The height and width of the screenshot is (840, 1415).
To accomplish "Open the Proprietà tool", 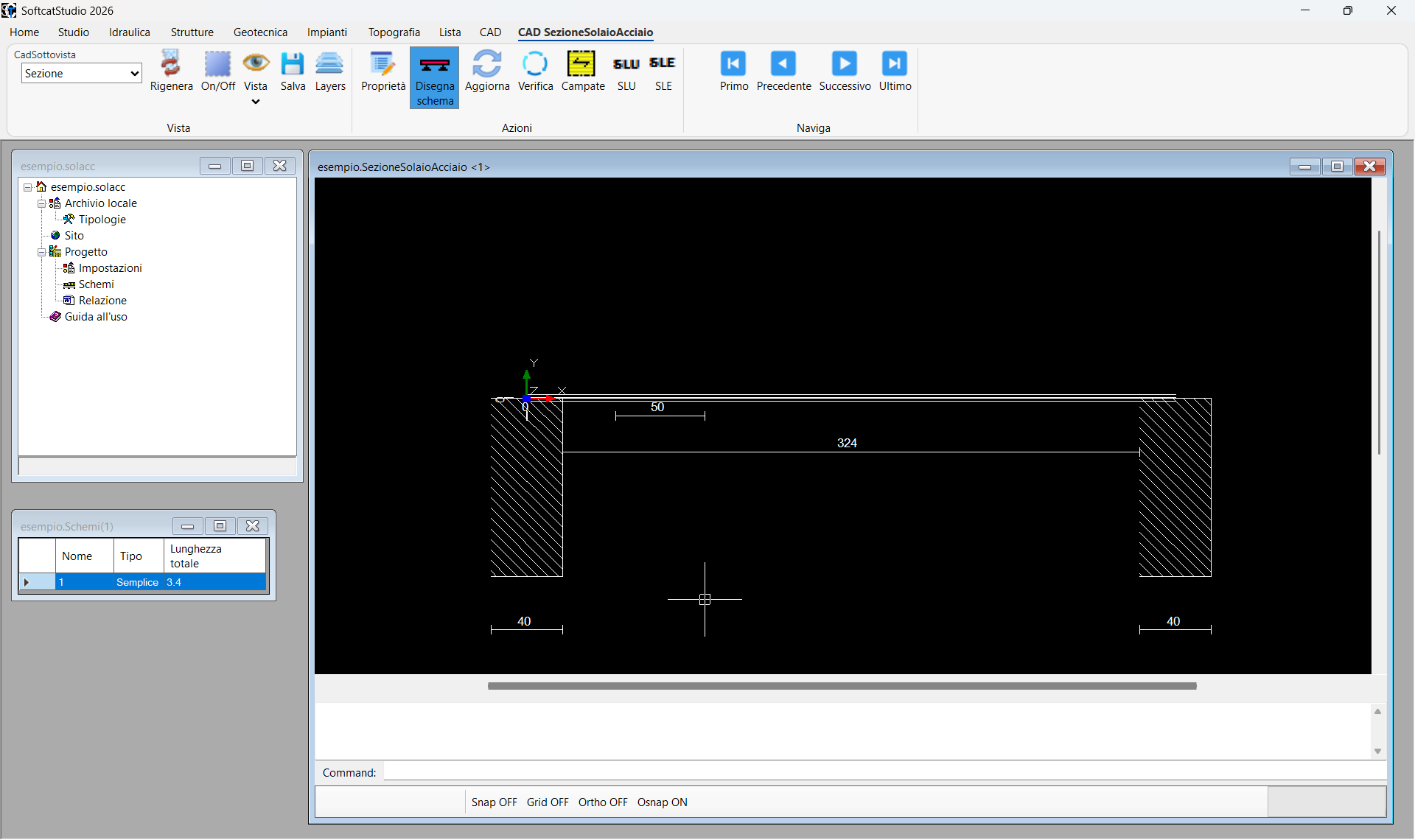I will tap(383, 71).
